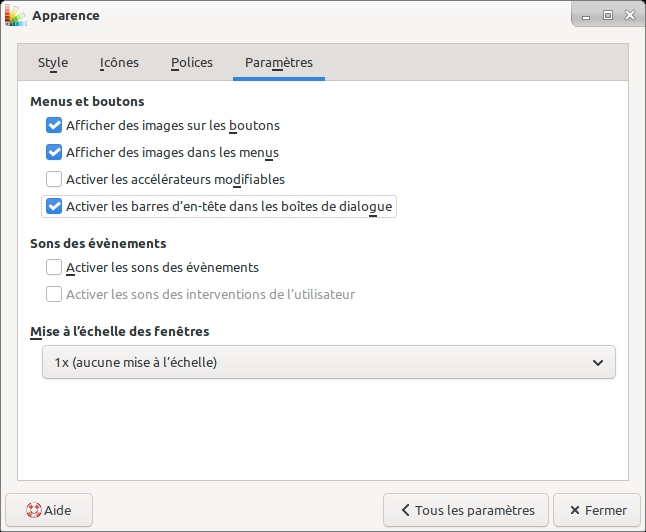Click the back chevron beside Tous les paramètres

(405, 510)
